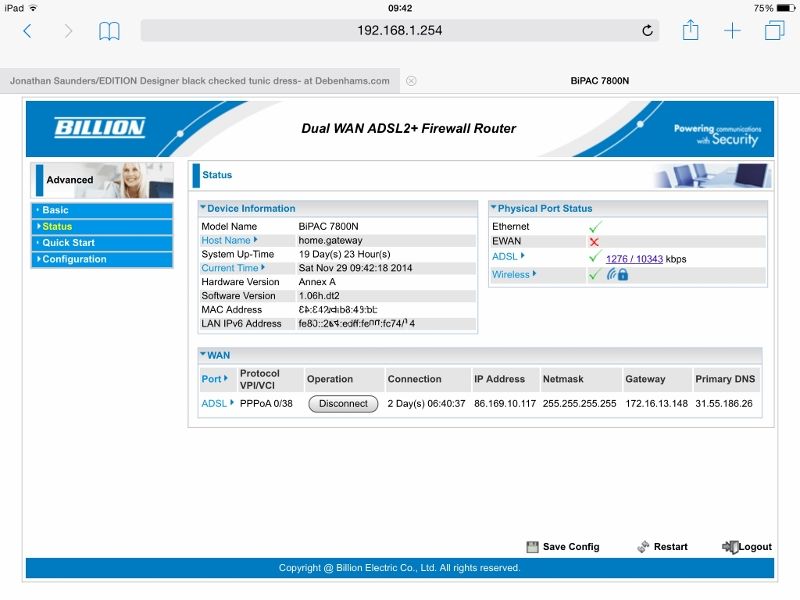Add new tab with plus icon
This screenshot has height=600, width=800.
tap(732, 31)
